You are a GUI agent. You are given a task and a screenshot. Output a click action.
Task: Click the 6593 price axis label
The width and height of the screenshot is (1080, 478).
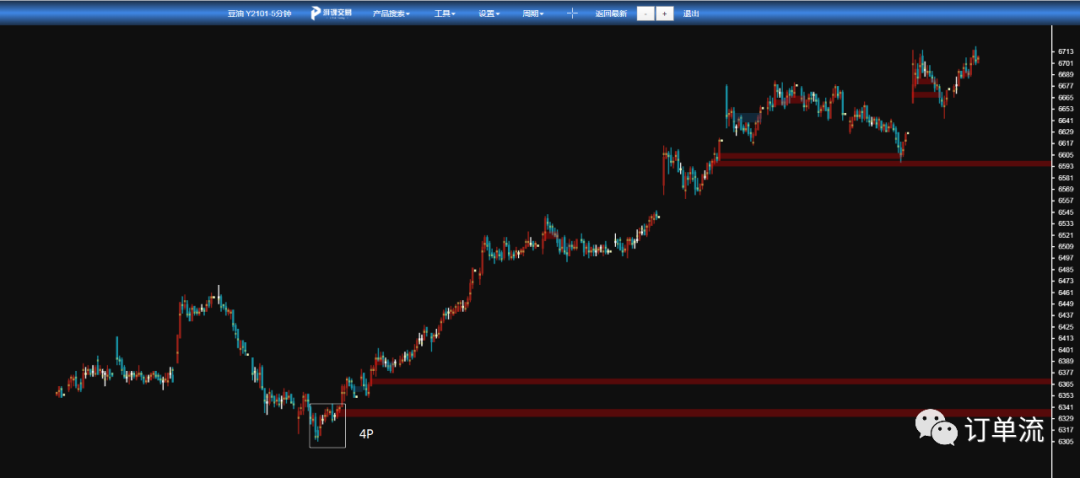(1065, 166)
